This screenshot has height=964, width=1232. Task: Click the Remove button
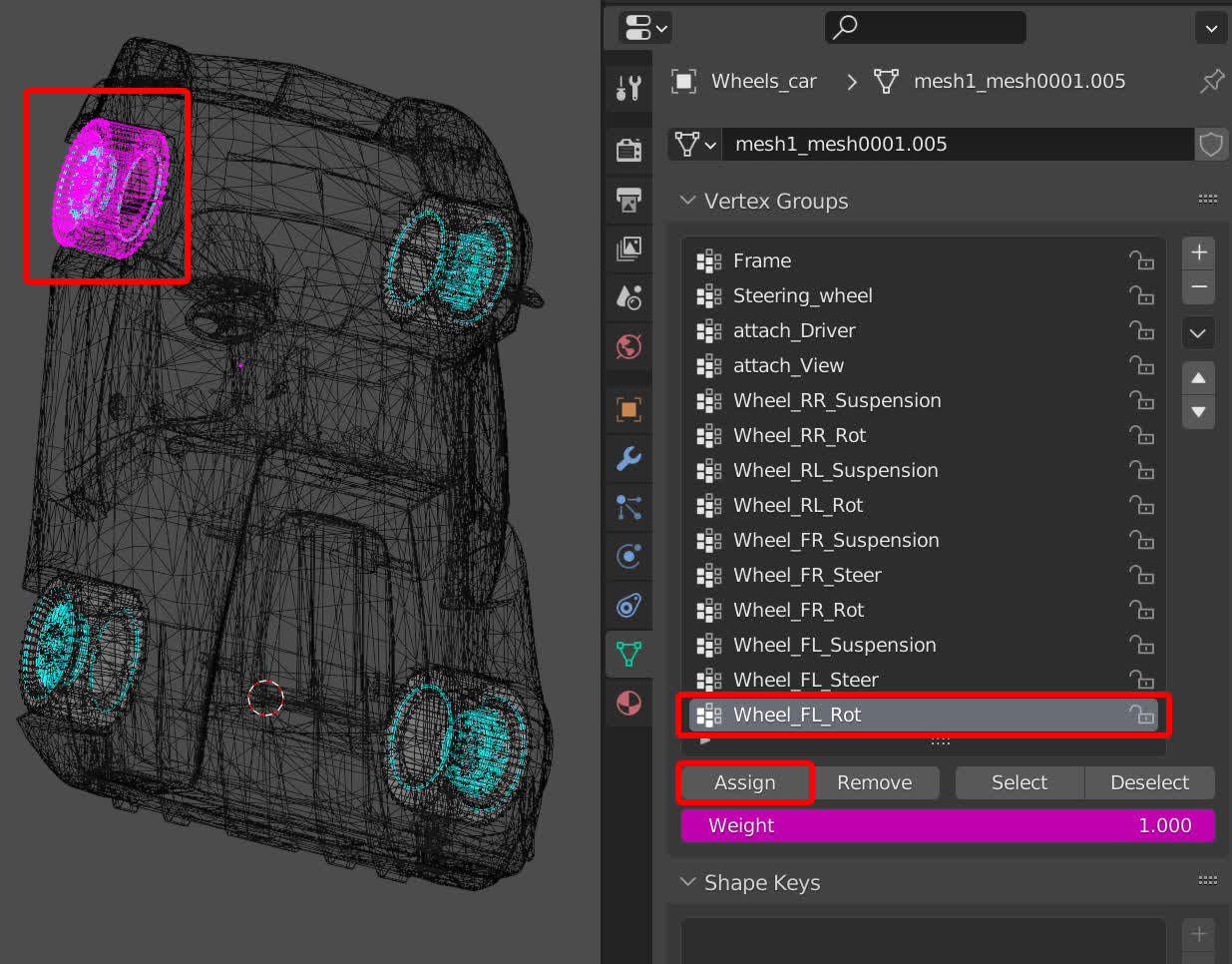(875, 782)
